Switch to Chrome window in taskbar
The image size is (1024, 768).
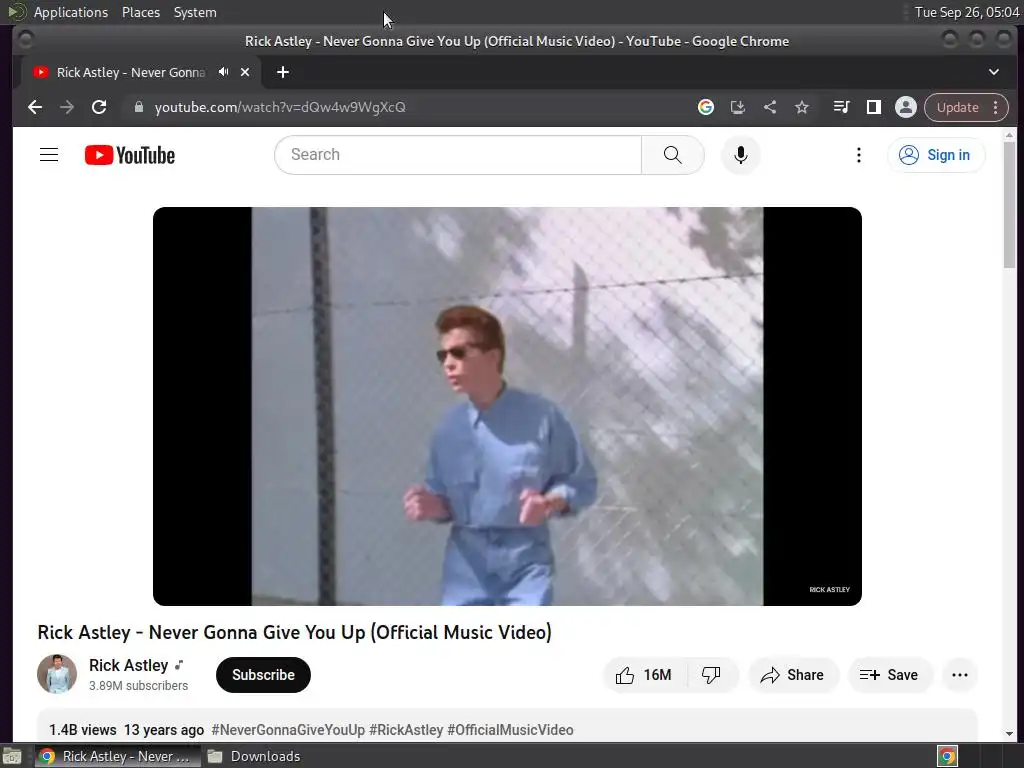click(116, 756)
